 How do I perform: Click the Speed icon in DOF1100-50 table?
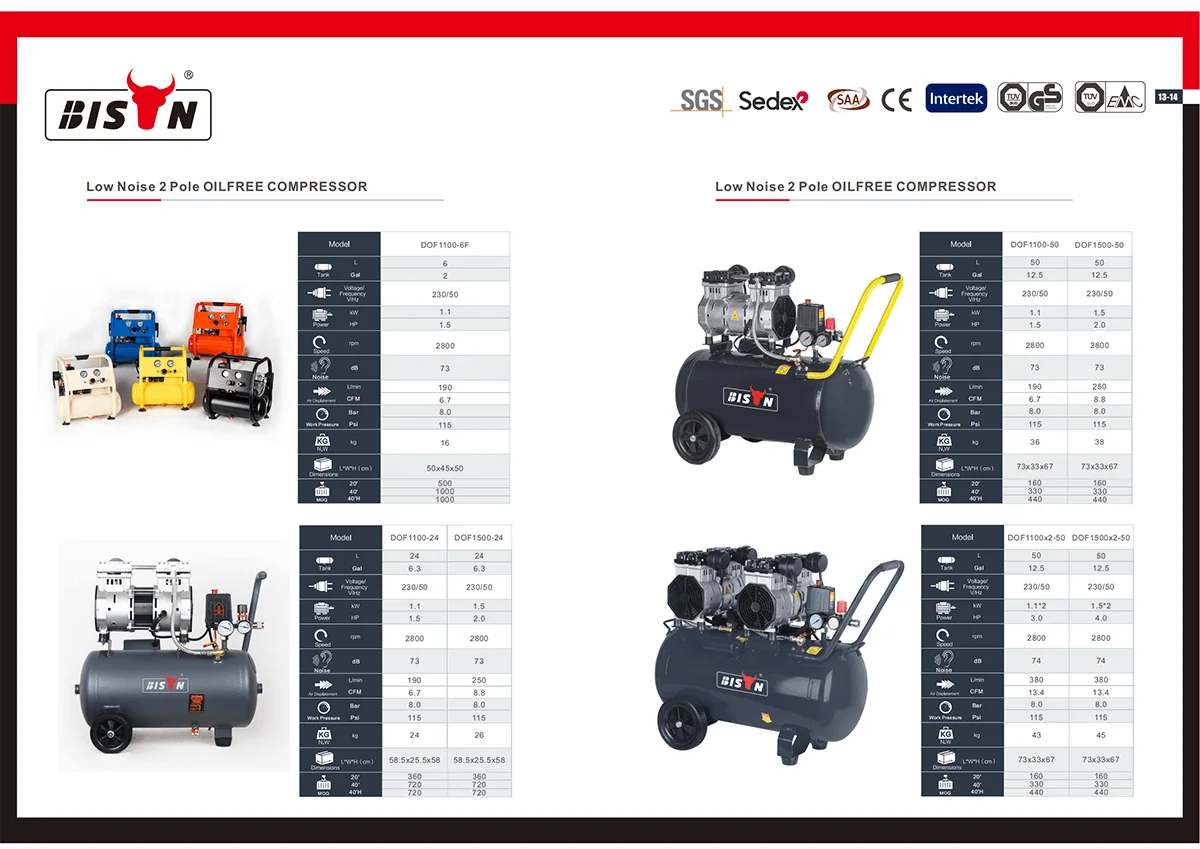[943, 343]
